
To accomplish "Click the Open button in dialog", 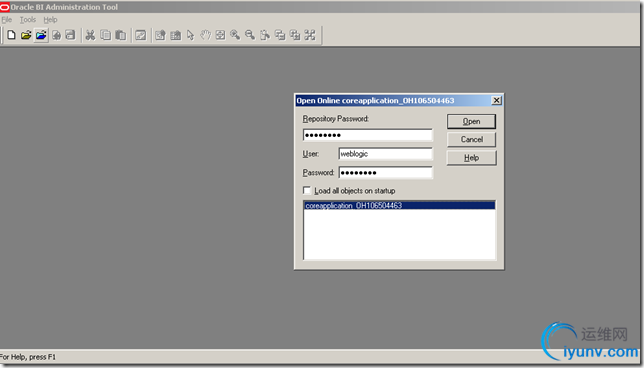I will coord(471,121).
